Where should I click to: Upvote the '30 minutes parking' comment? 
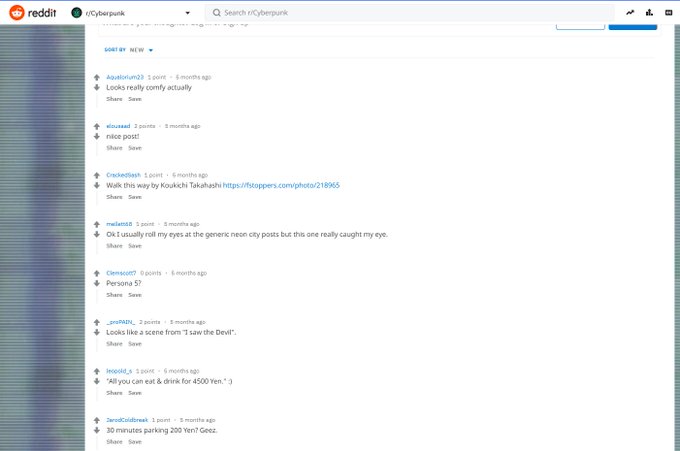[97, 421]
